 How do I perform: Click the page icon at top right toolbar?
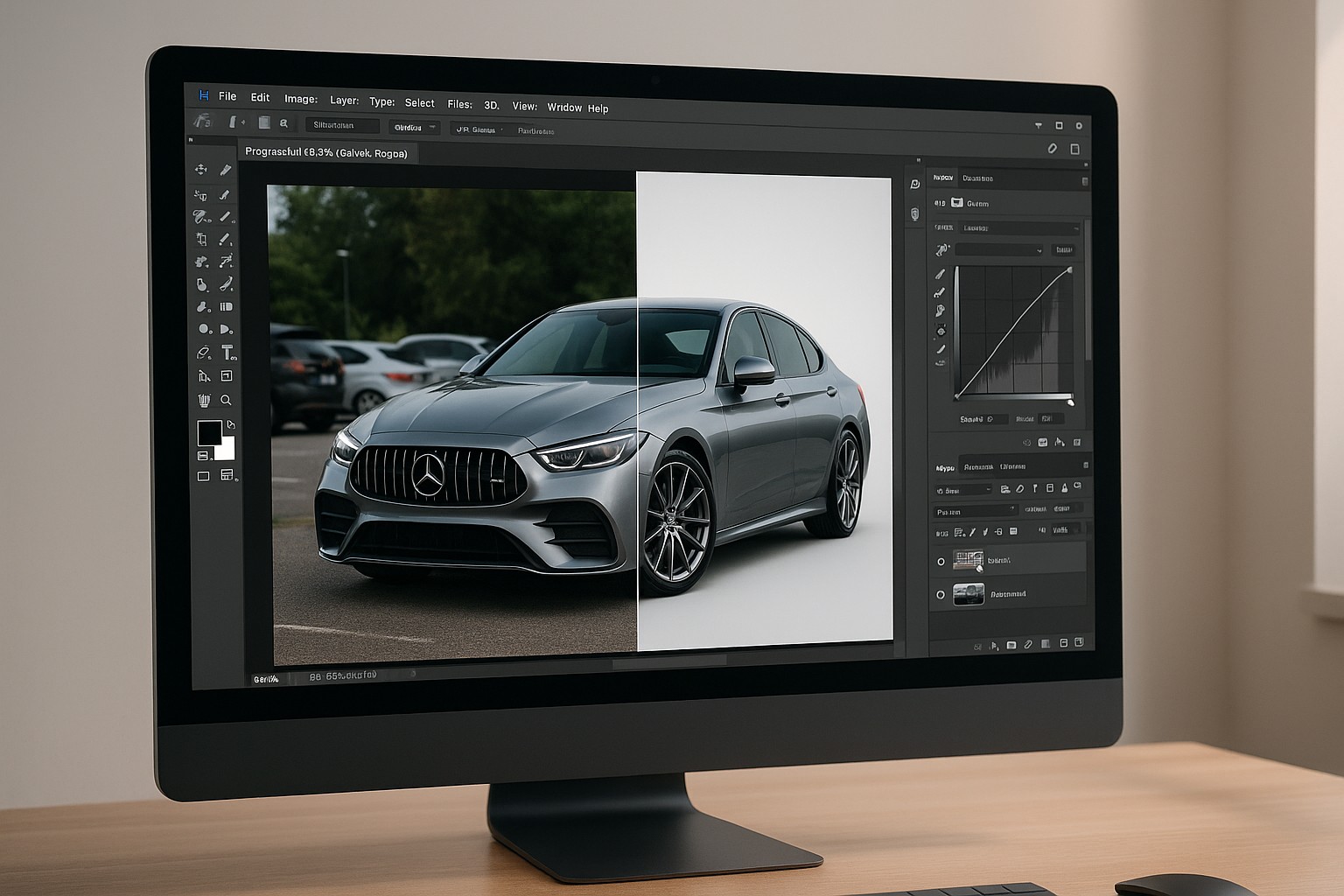pyautogui.click(x=1074, y=150)
